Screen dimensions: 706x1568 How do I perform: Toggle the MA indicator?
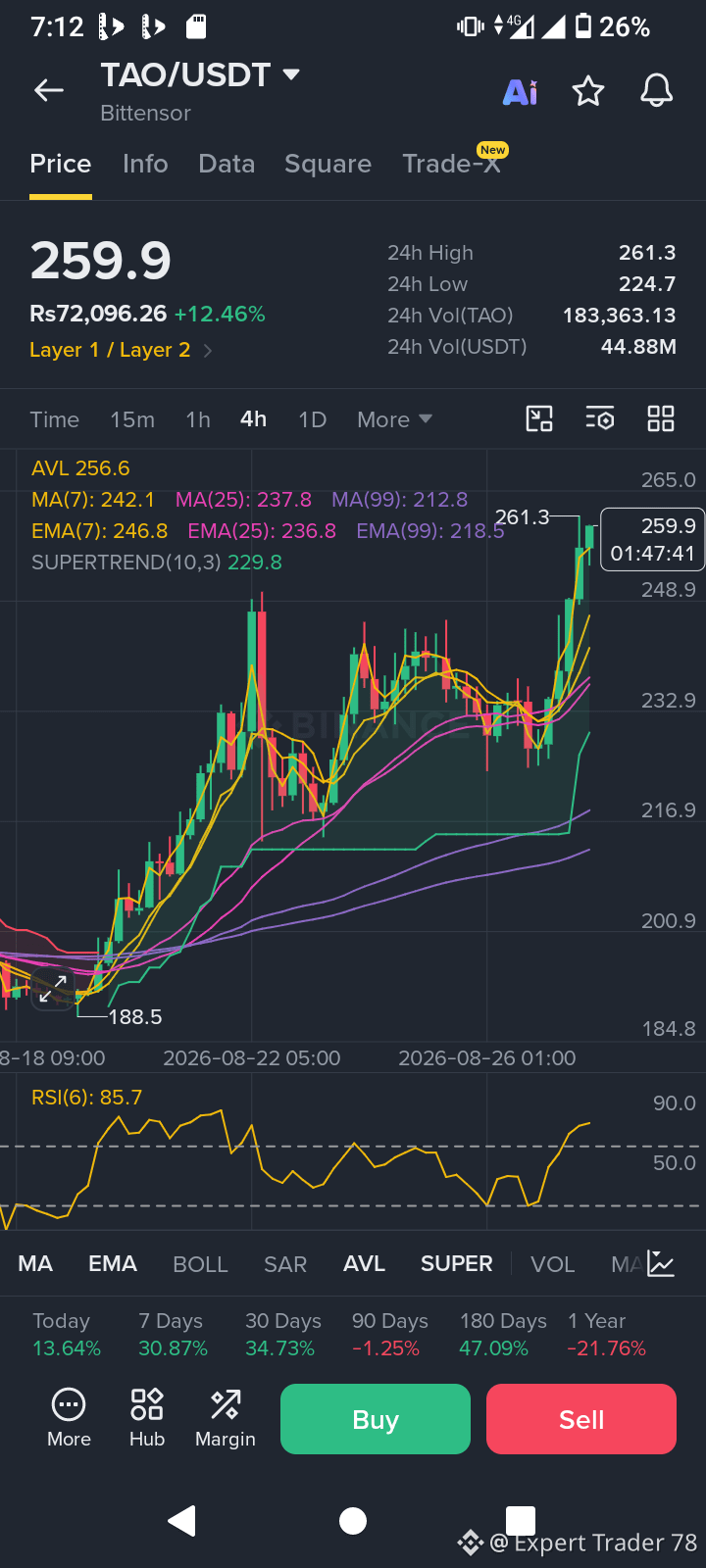(35, 1264)
